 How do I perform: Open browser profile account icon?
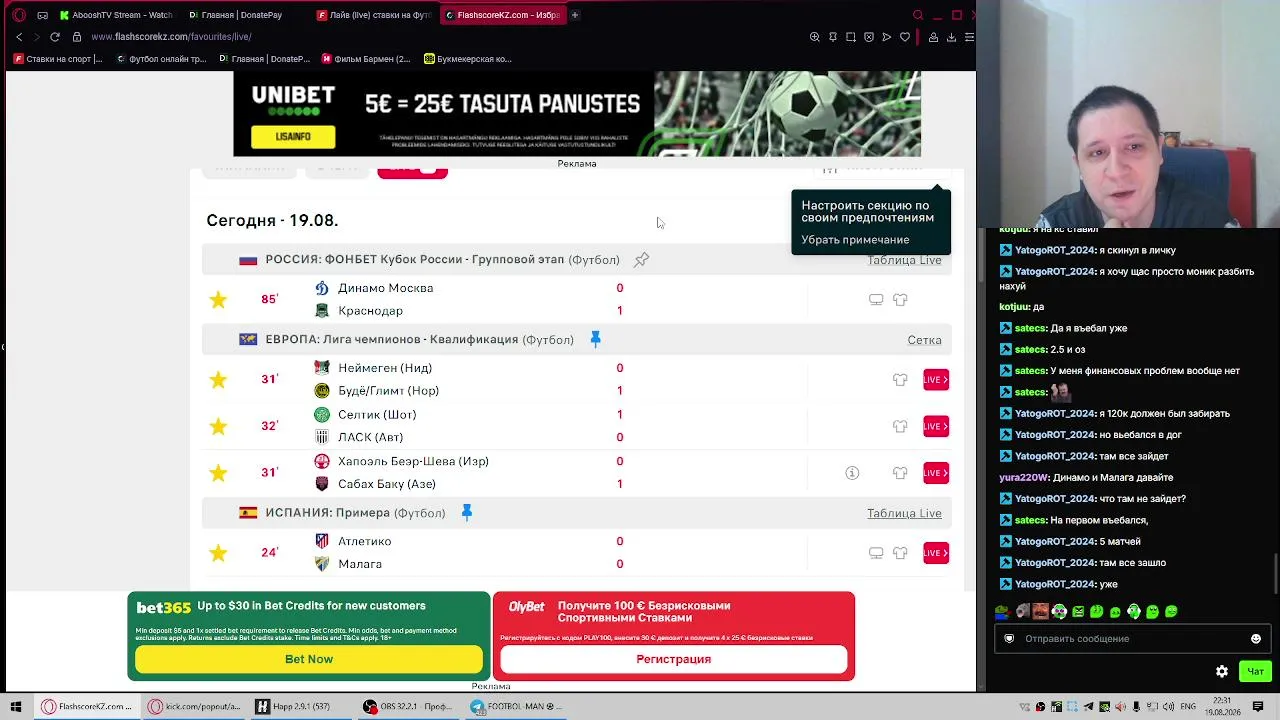click(933, 37)
